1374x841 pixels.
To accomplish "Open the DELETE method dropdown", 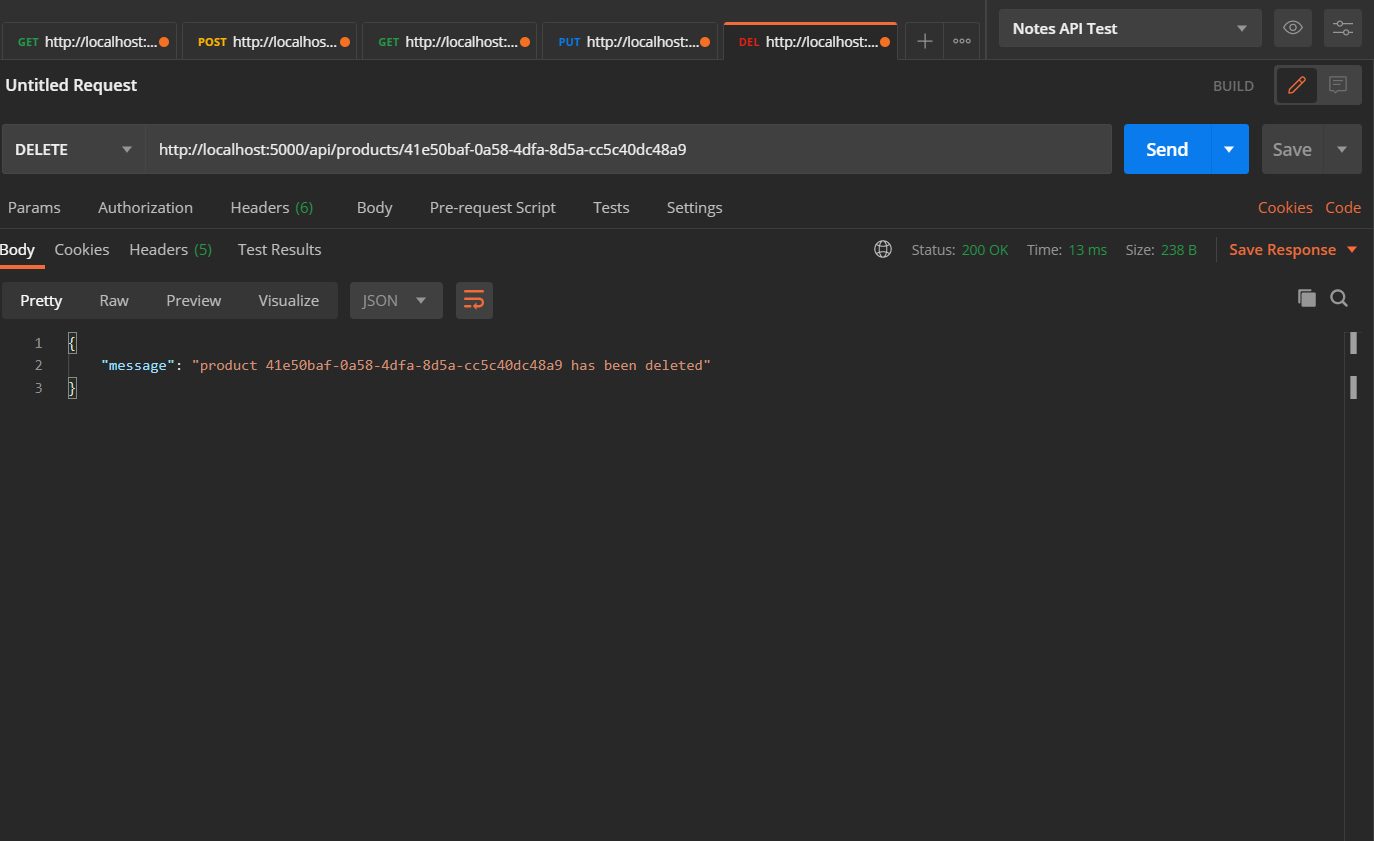I will [74, 149].
